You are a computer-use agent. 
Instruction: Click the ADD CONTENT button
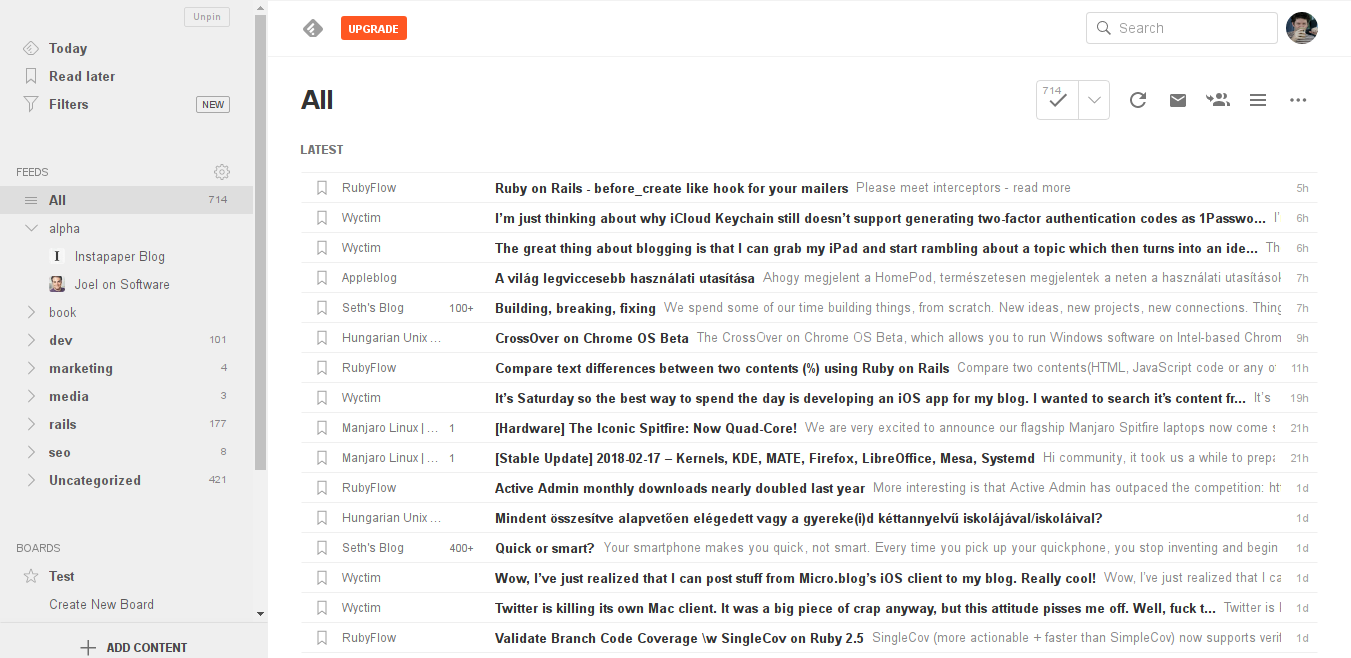134,647
